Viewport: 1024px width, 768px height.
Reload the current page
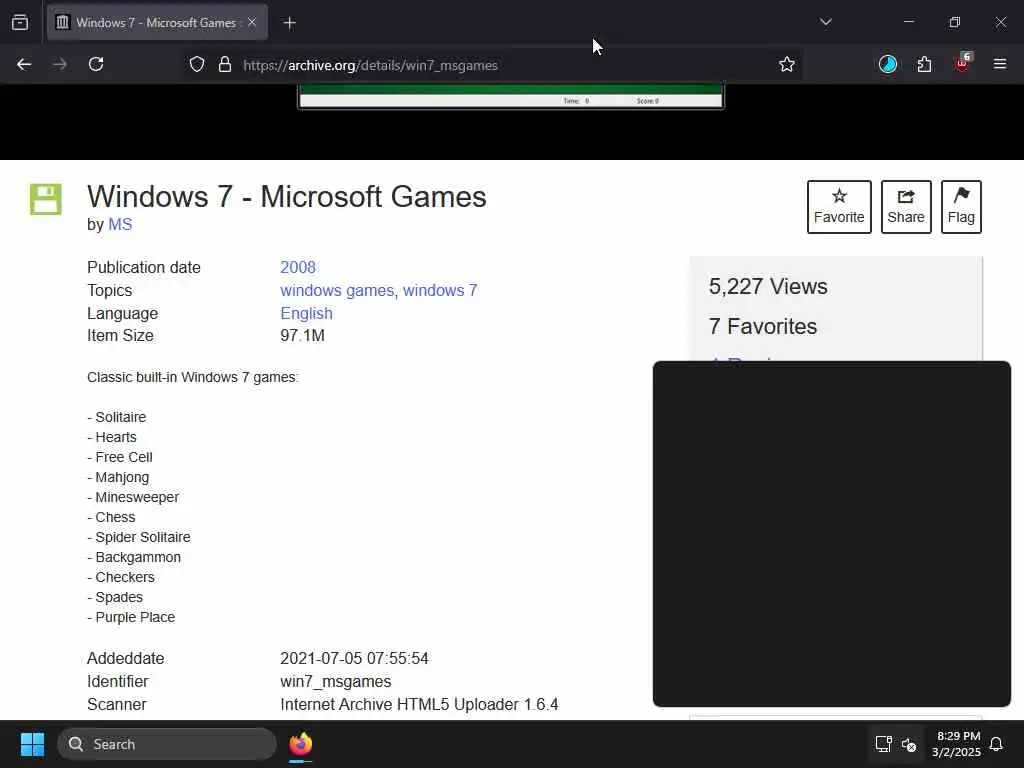point(96,64)
